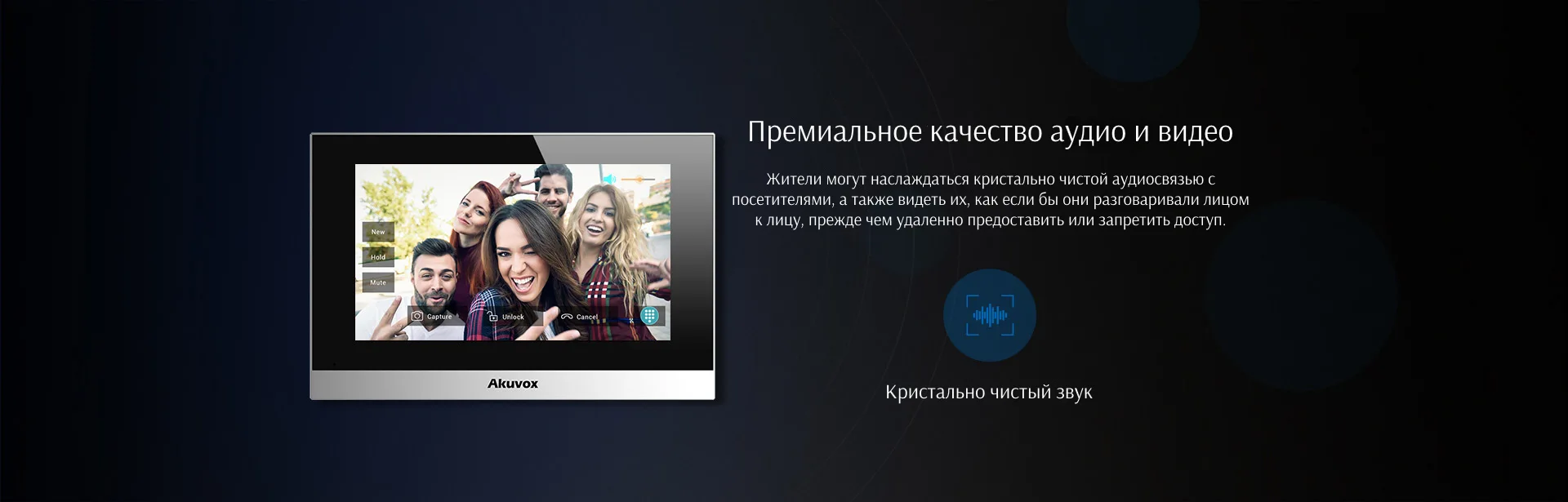Screen dimensions: 1568x502
Task: Click the orange volume slider
Action: click(x=638, y=179)
